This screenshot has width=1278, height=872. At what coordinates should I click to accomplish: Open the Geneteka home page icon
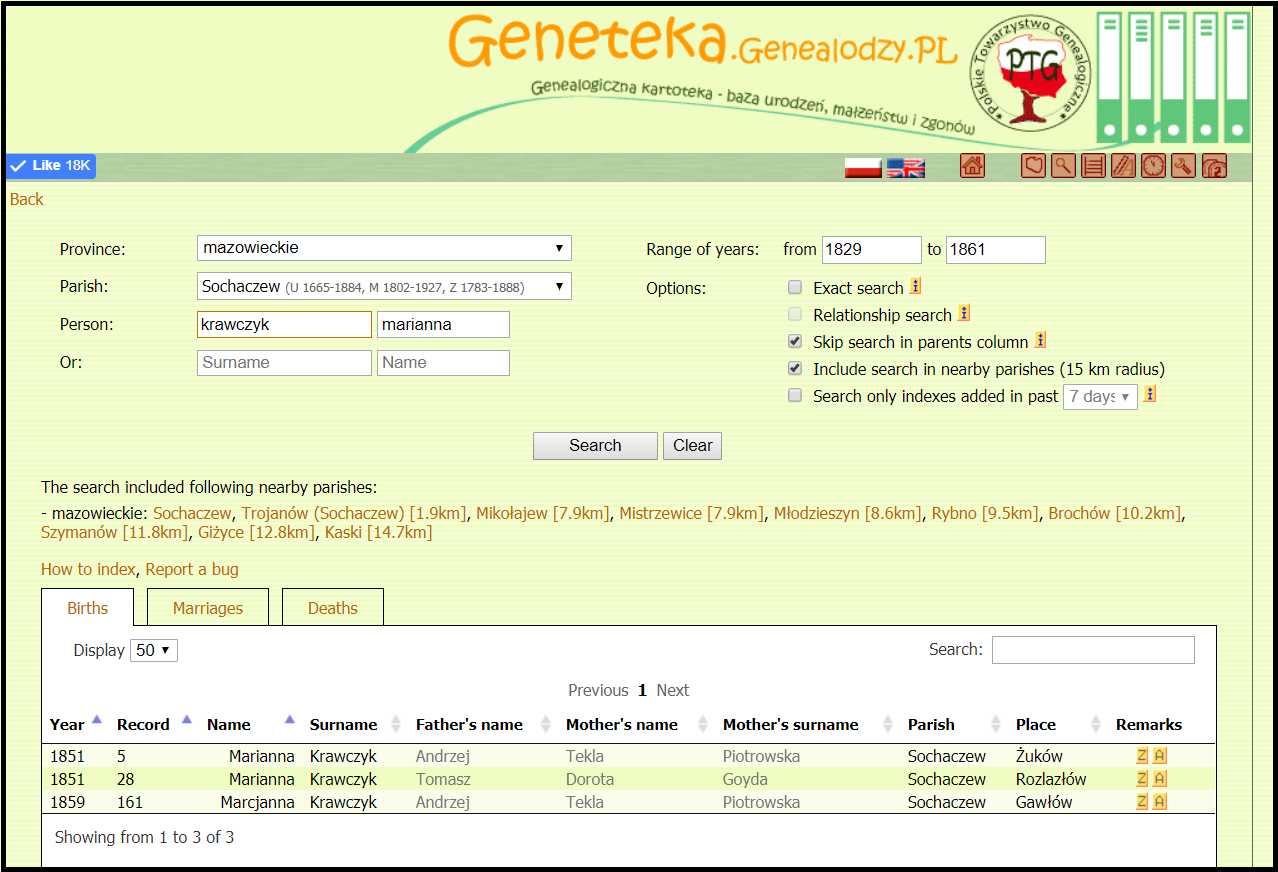(x=972, y=165)
